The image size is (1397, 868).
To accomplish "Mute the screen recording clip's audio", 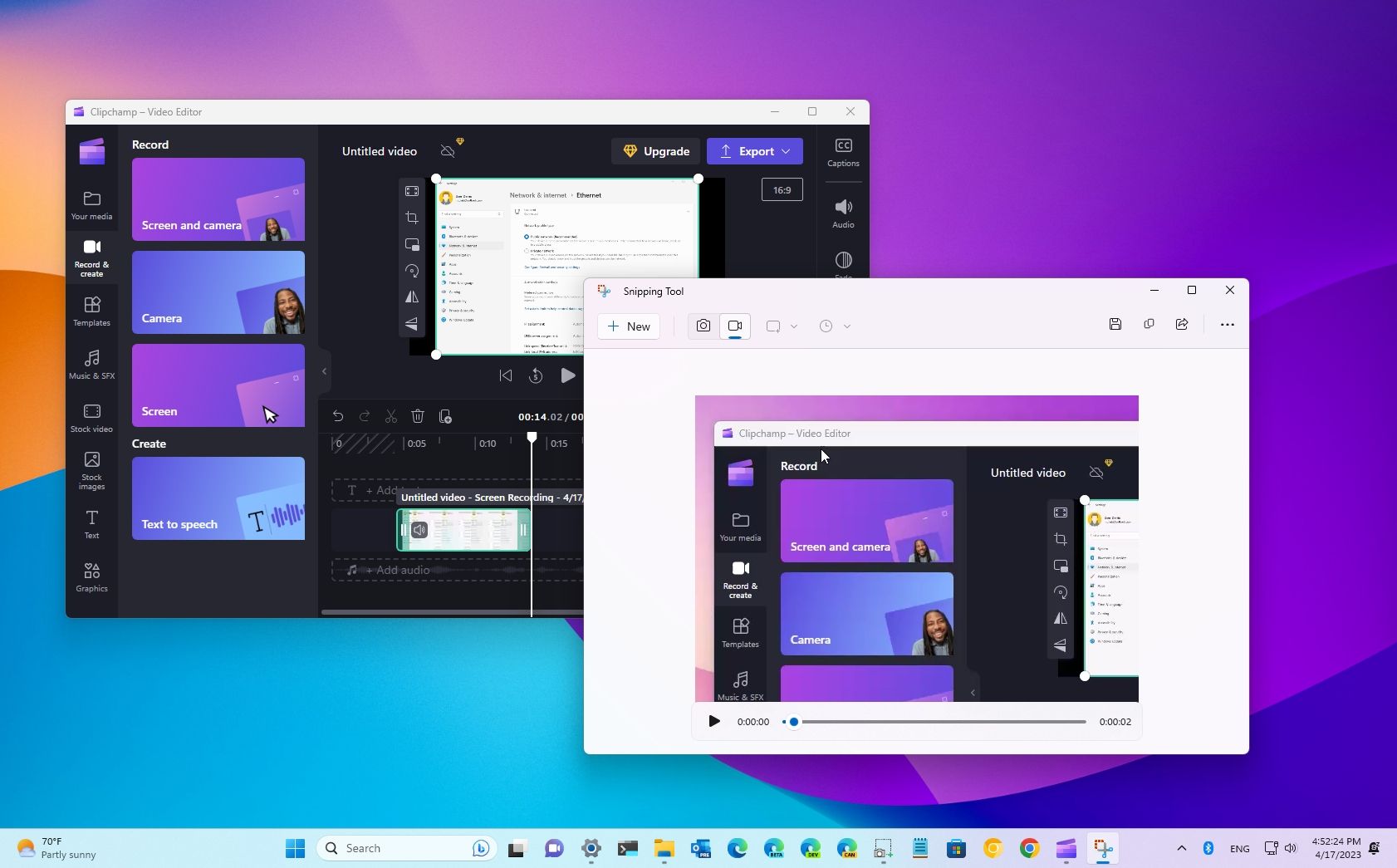I will [x=419, y=529].
